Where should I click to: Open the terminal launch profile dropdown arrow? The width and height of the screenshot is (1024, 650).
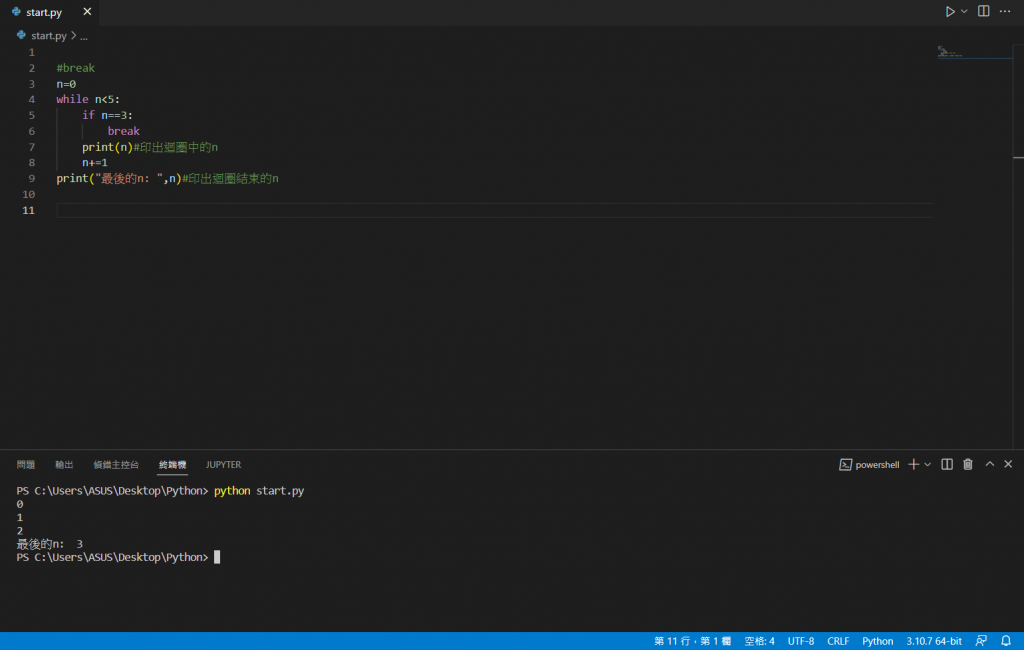(x=927, y=464)
